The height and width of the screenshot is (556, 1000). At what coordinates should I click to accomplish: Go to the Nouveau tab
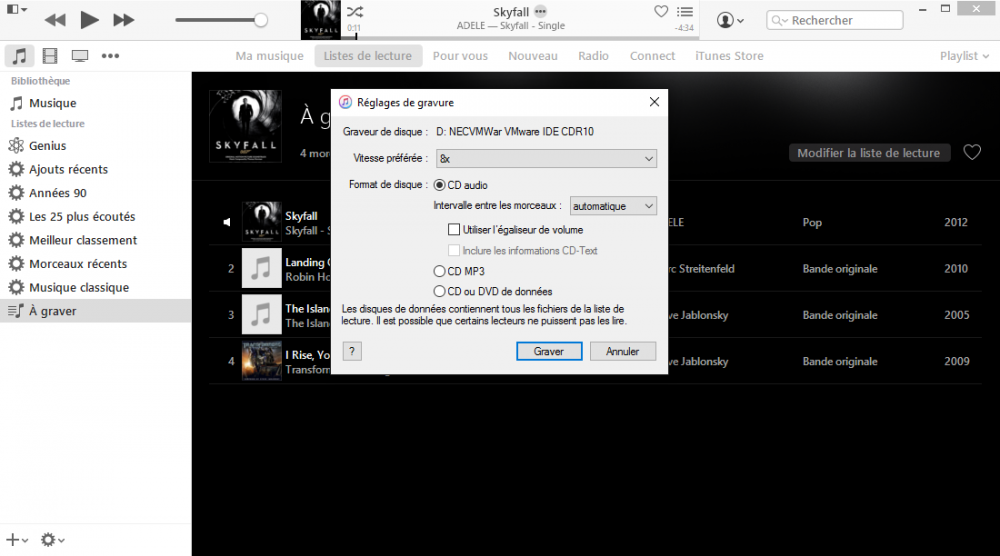coord(533,56)
